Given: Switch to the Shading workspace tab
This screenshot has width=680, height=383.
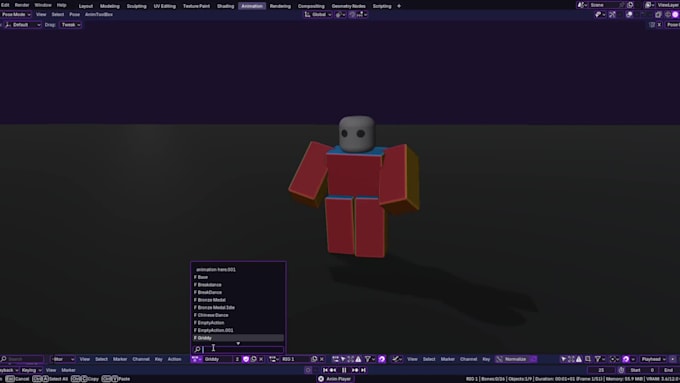Looking at the screenshot, I should [225, 6].
